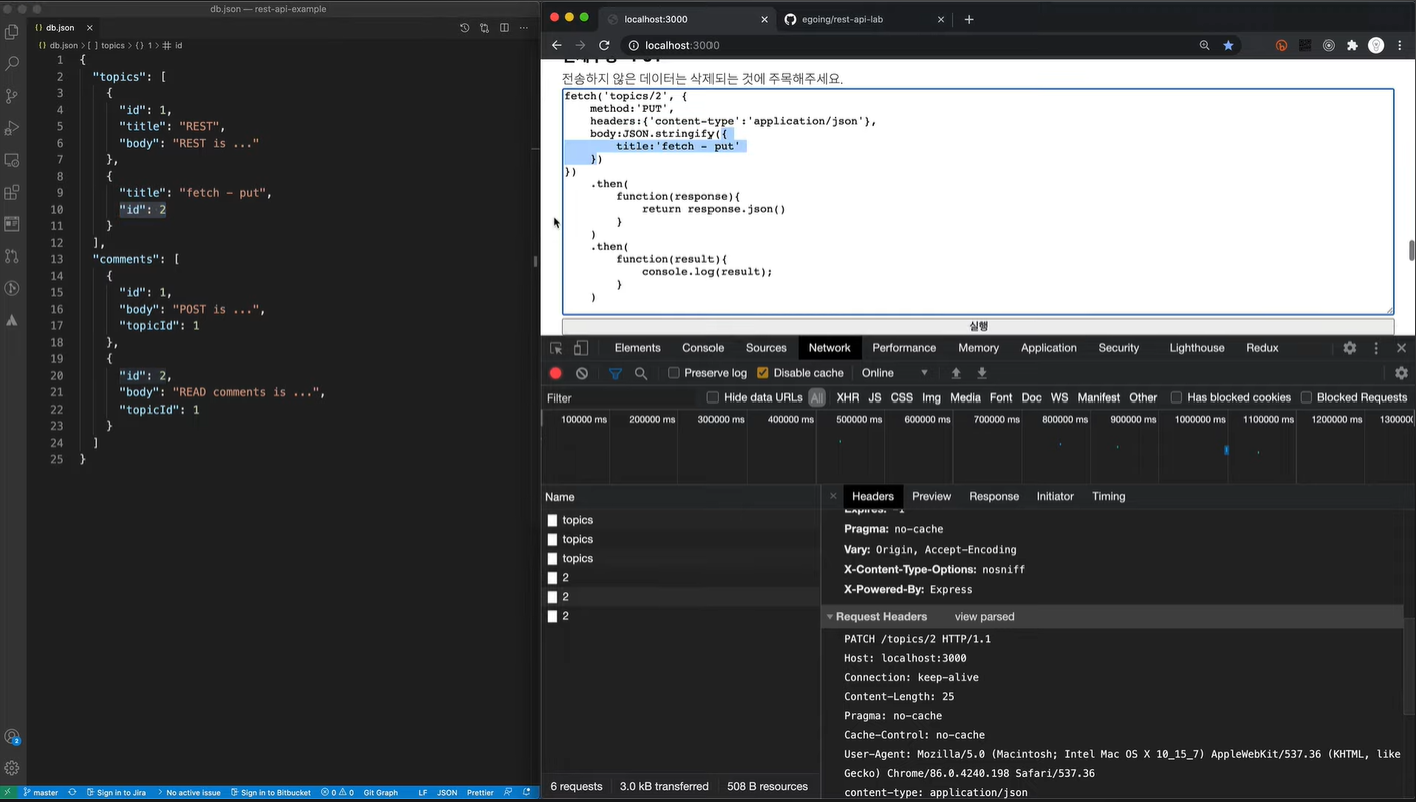Open the Run and Debug view
This screenshot has height=802, width=1416.
click(x=12, y=128)
